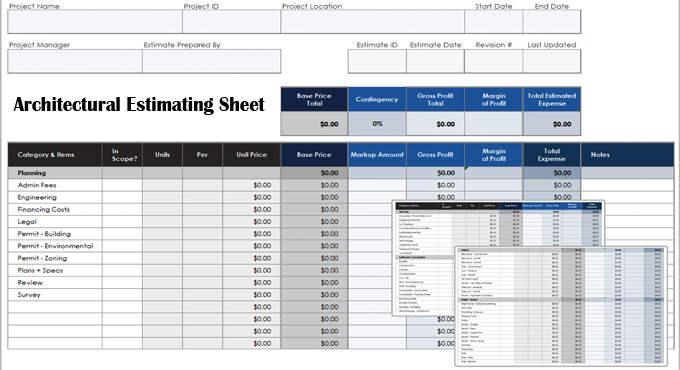Image resolution: width=680 pixels, height=370 pixels.
Task: Click the Total Expense cell for Planning
Action: pyautogui.click(x=552, y=173)
